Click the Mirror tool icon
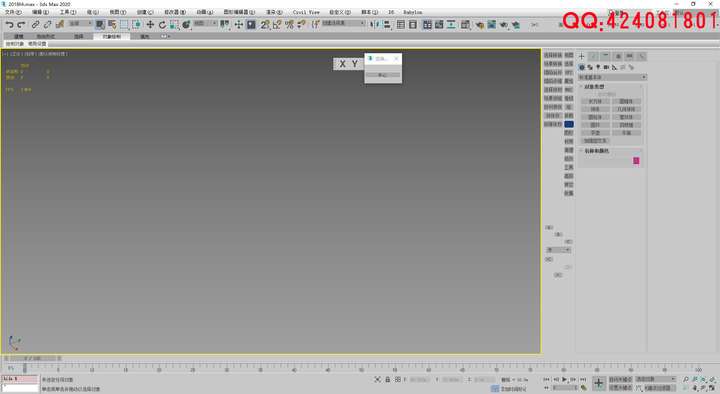Viewport: 720px width, 394px height. (x=375, y=25)
